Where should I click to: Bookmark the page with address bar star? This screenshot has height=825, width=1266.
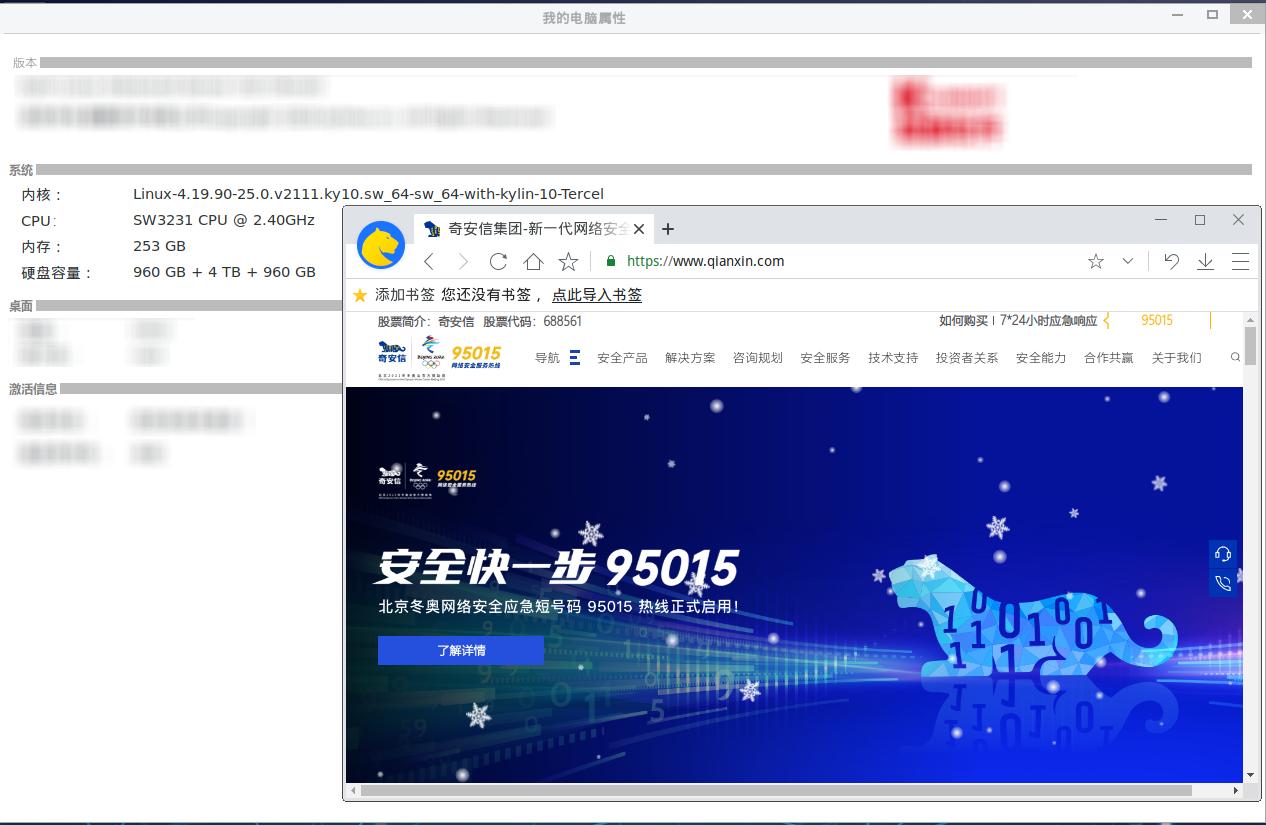[x=1096, y=261]
